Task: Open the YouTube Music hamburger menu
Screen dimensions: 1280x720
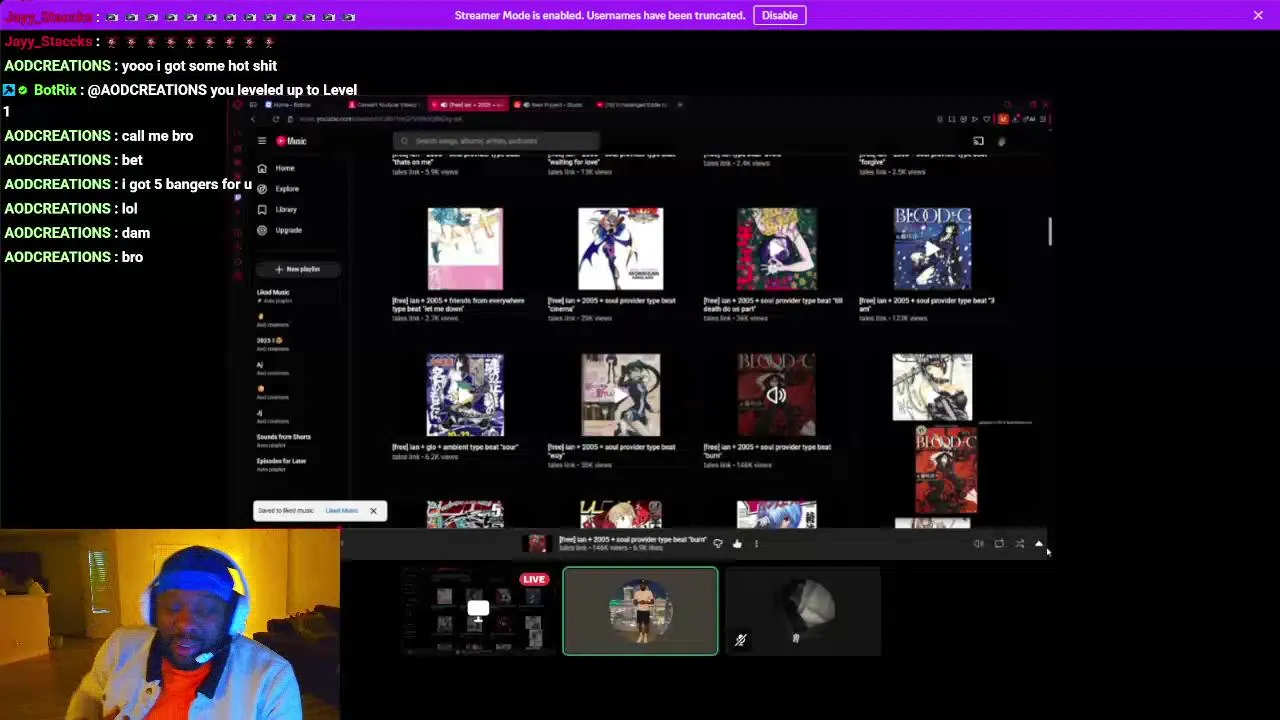Action: click(x=262, y=141)
